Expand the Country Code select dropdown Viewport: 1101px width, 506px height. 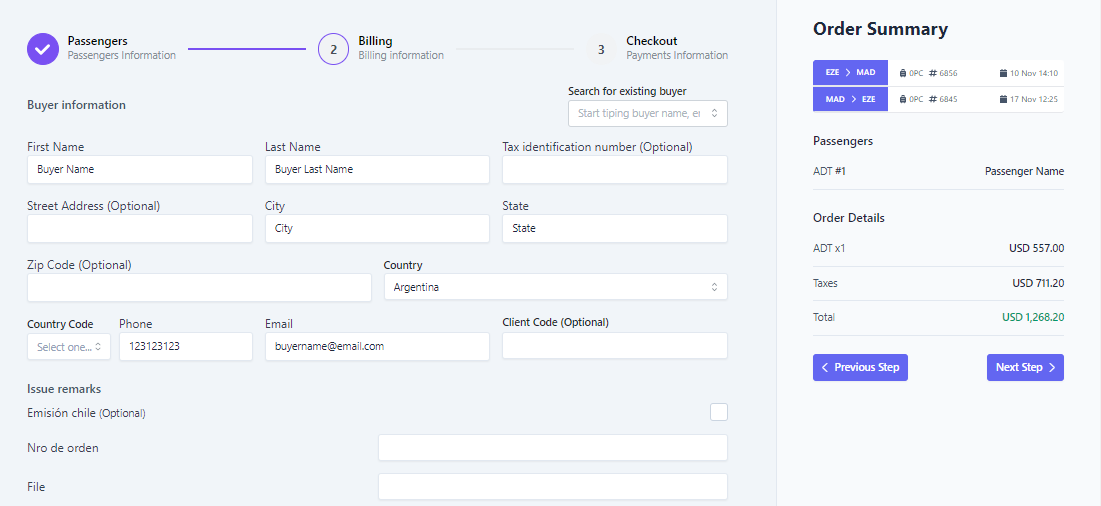(68, 347)
